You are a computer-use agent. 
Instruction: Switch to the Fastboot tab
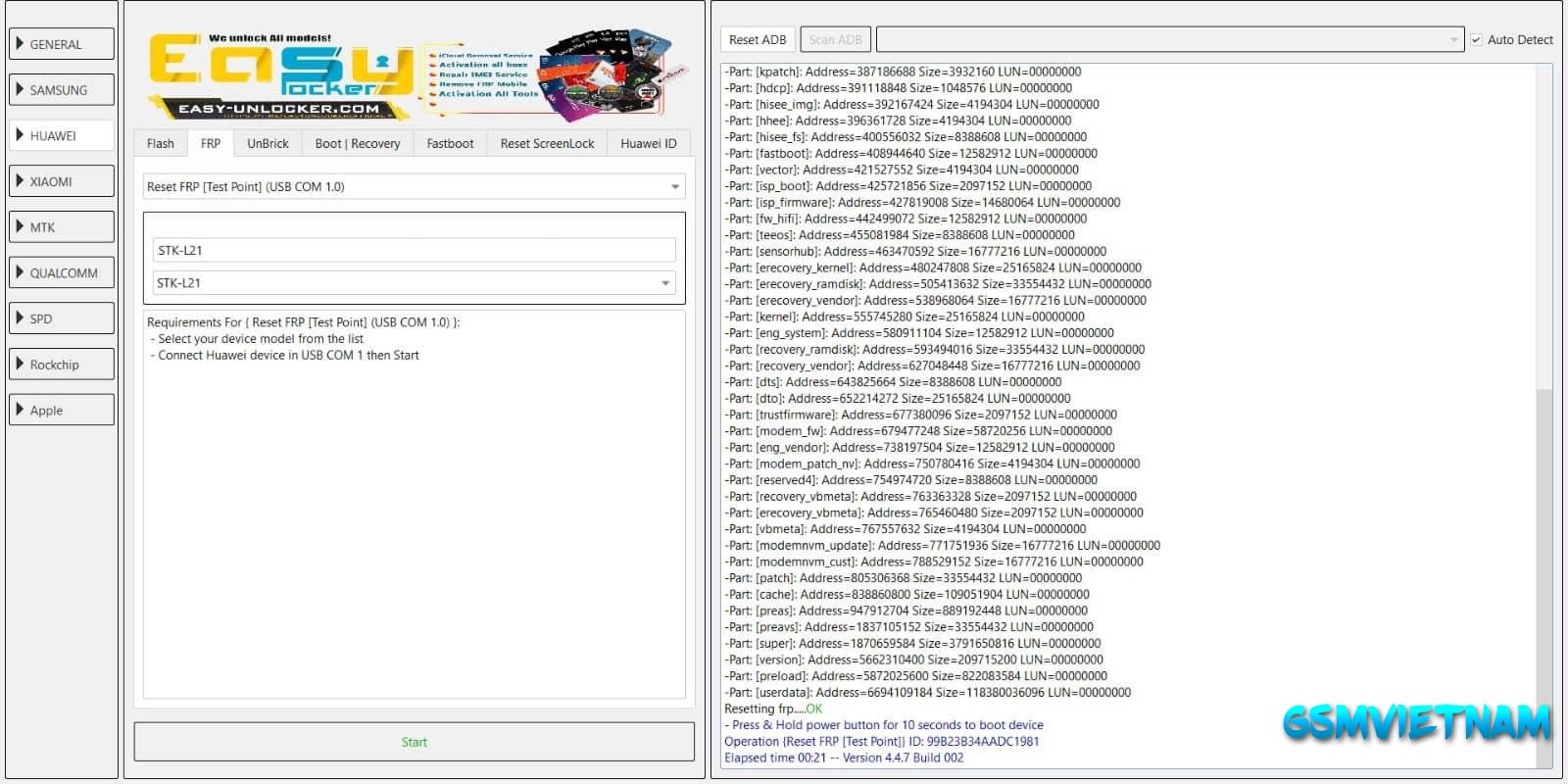(450, 143)
